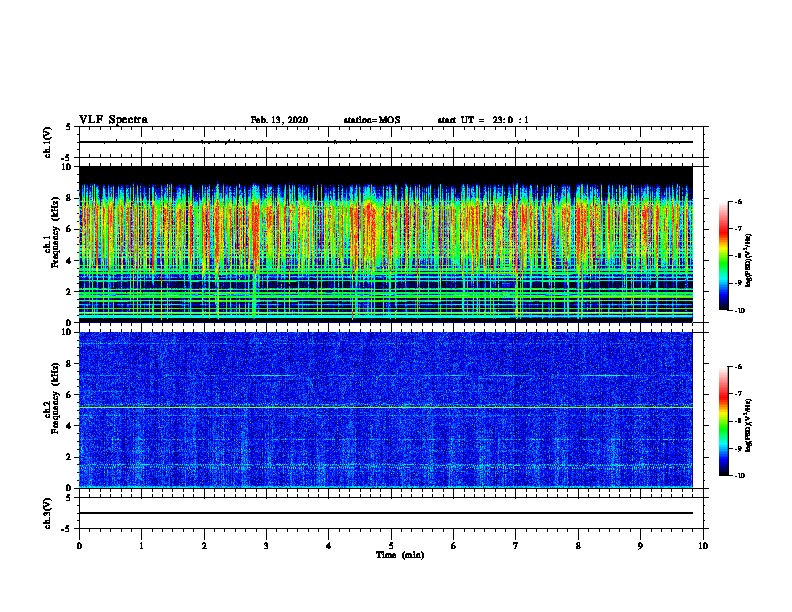Click the "station=MOS" header label
The image size is (792, 612).
pos(372,120)
